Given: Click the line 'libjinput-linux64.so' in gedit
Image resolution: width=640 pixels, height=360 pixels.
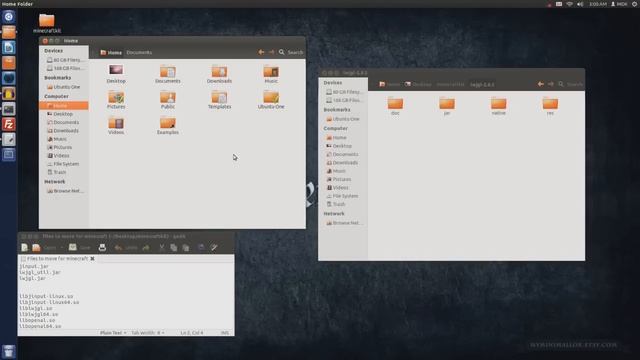Looking at the screenshot, I should (49, 302).
